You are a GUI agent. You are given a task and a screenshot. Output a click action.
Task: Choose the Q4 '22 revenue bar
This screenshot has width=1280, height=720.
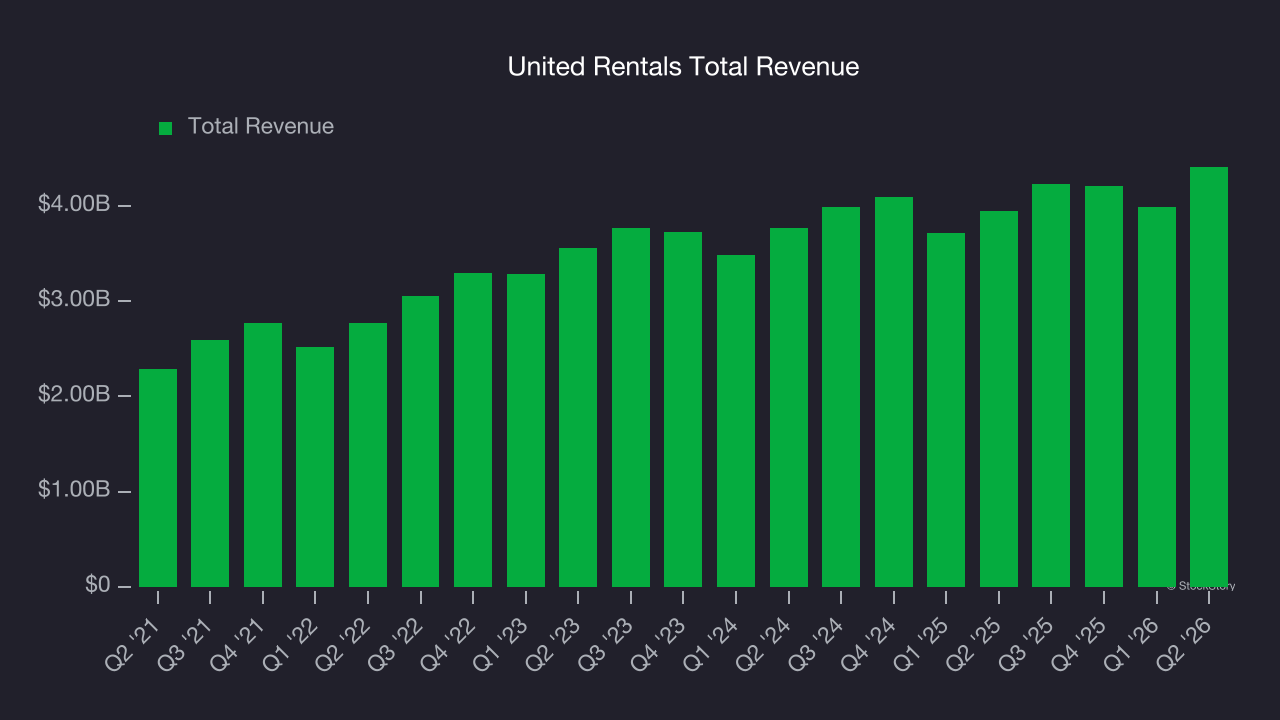473,430
